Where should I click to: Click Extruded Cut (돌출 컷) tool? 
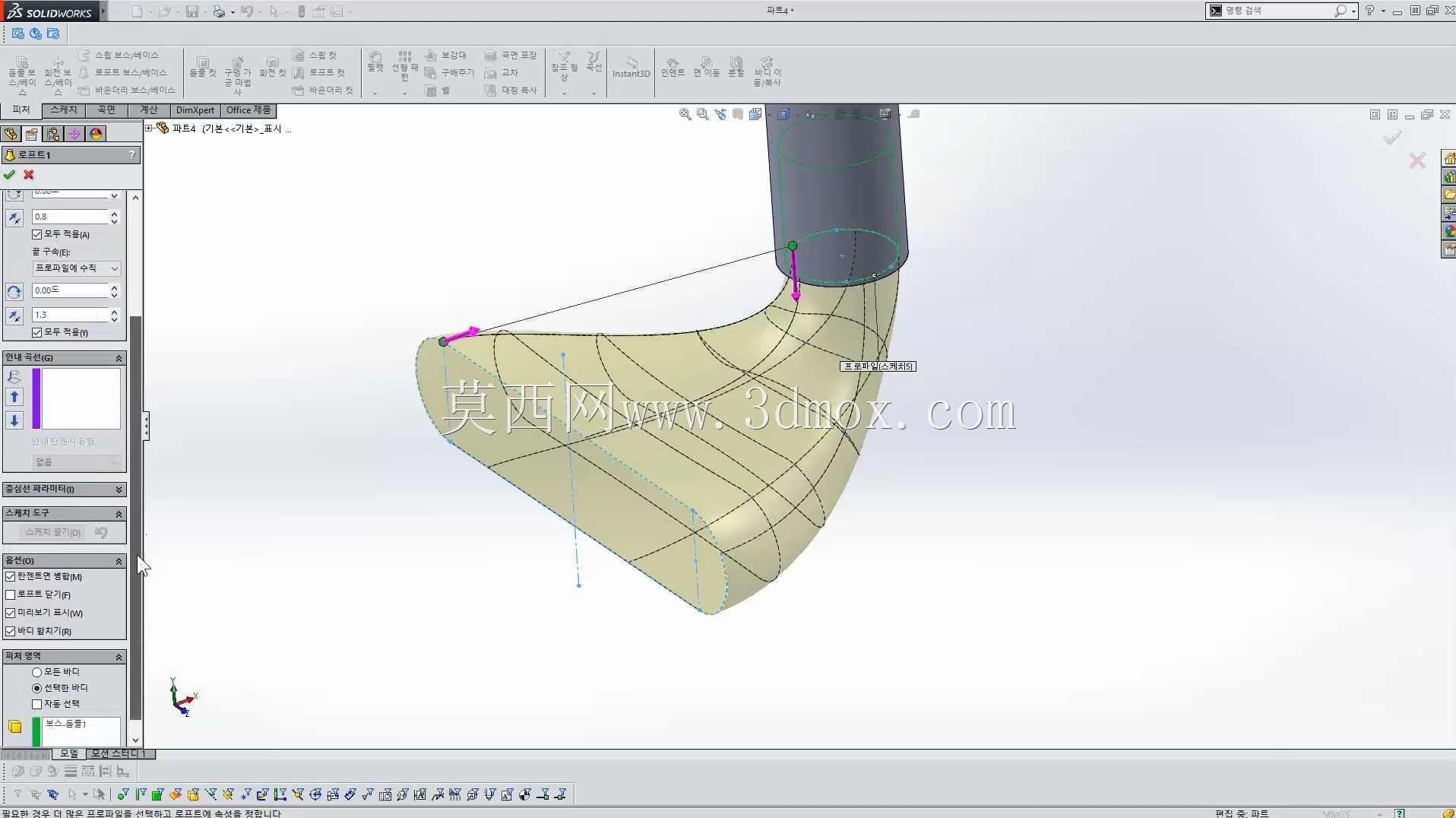(202, 67)
